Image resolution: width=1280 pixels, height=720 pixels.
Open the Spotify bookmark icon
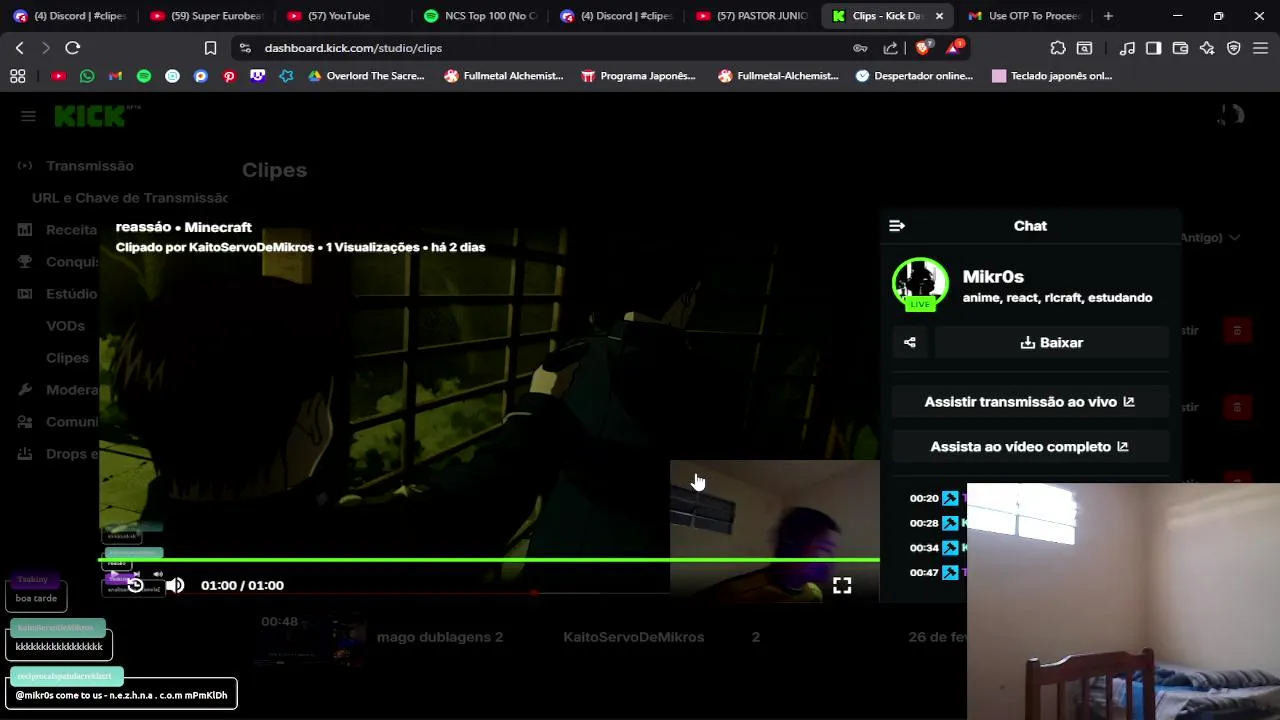pos(144,76)
